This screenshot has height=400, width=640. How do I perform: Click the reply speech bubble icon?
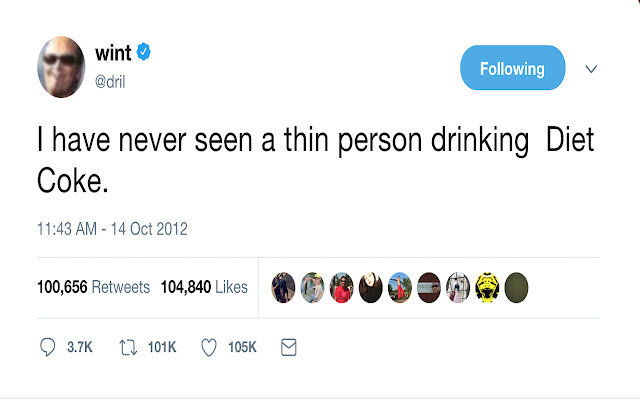coord(47,347)
